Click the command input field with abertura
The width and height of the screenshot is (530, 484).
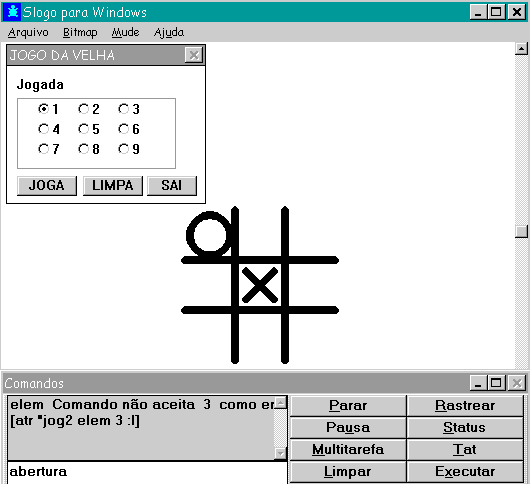coord(147,472)
